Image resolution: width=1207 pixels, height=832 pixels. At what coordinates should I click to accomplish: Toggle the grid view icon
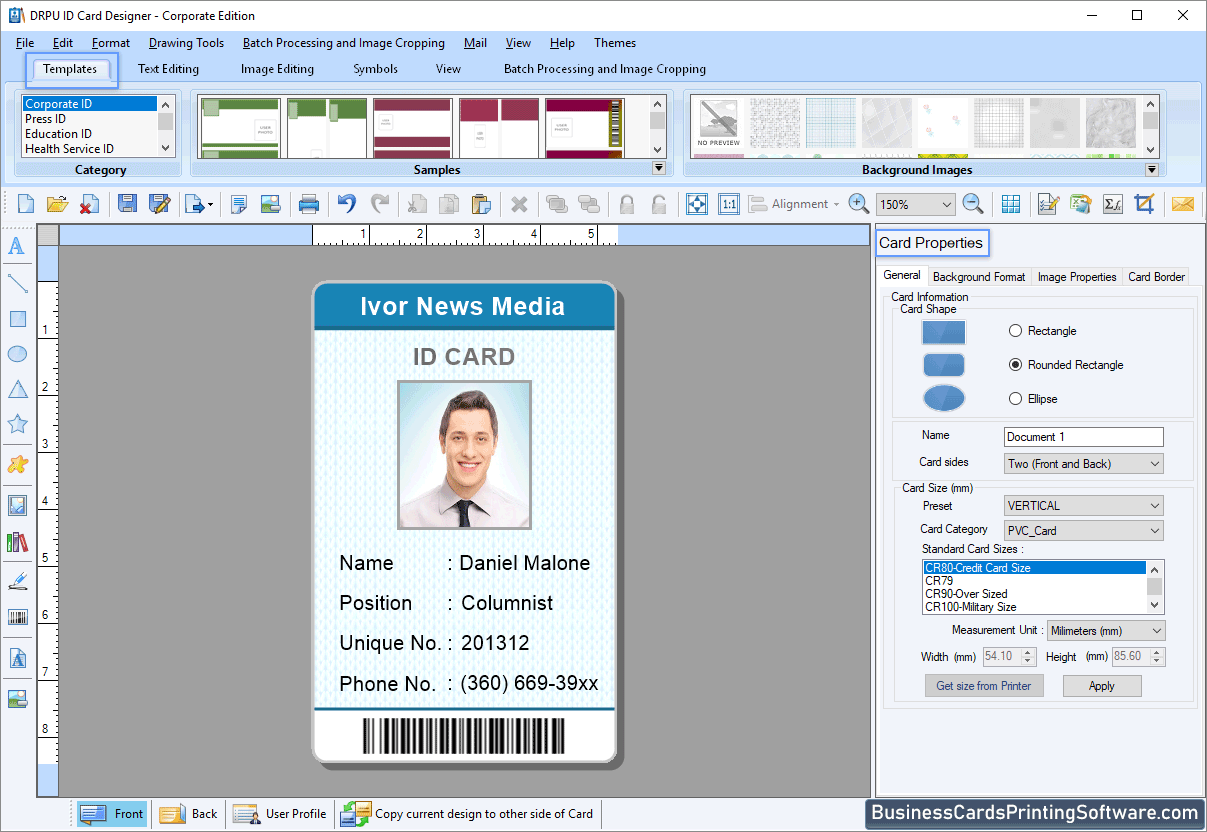1011,204
